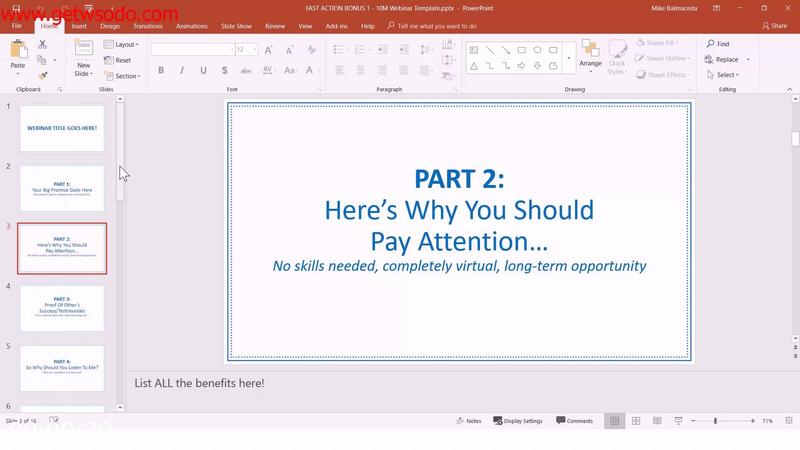Click the zoom slider handle

(x=715, y=421)
